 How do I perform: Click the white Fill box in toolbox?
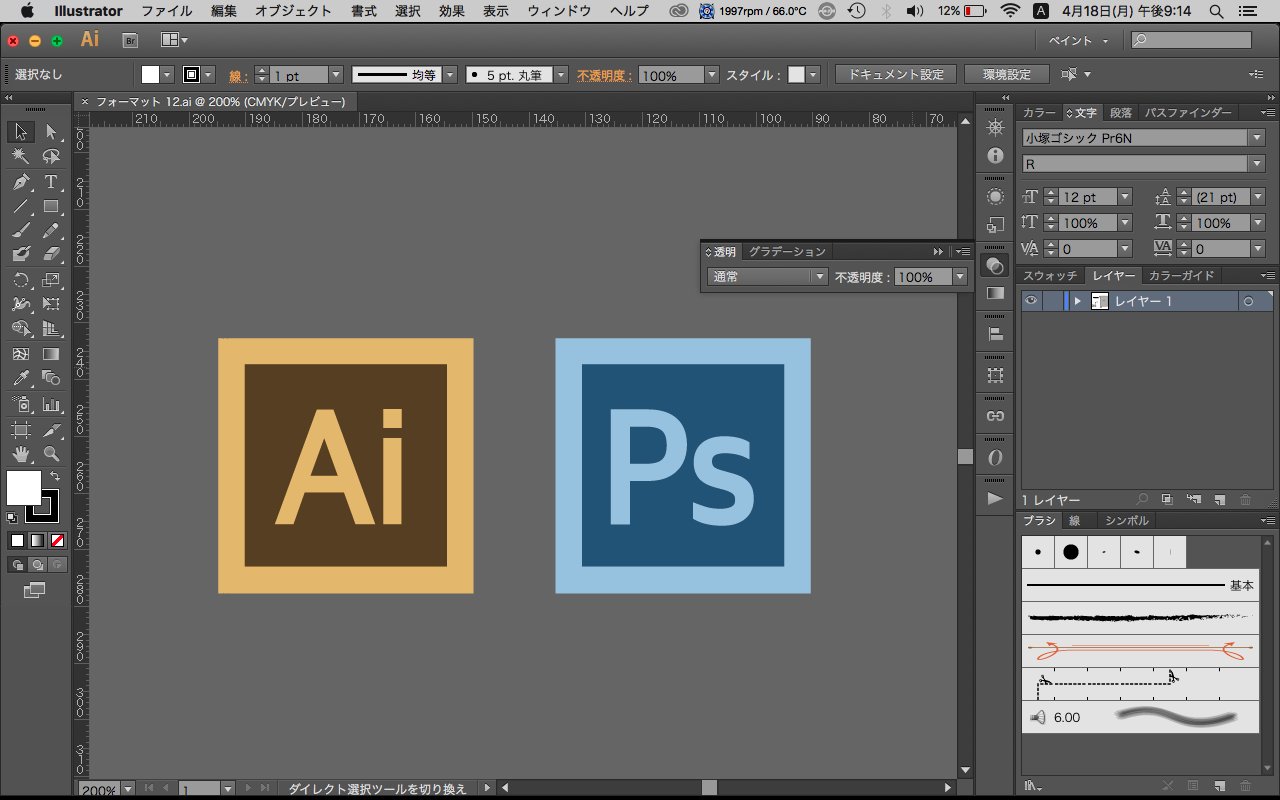click(23, 487)
